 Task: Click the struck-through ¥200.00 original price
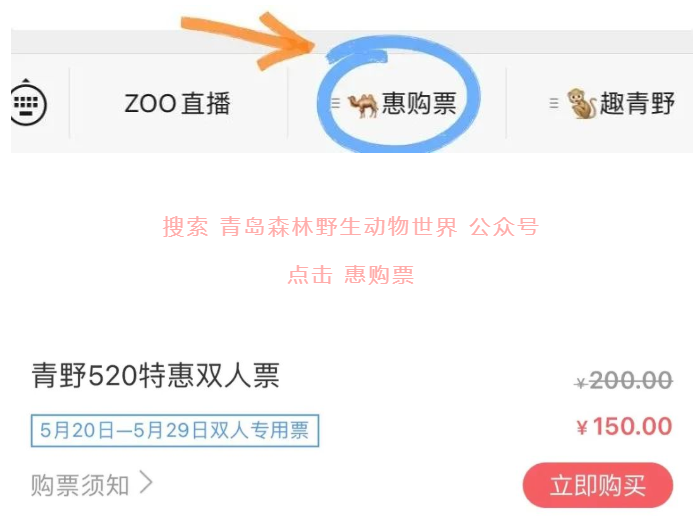click(x=624, y=381)
